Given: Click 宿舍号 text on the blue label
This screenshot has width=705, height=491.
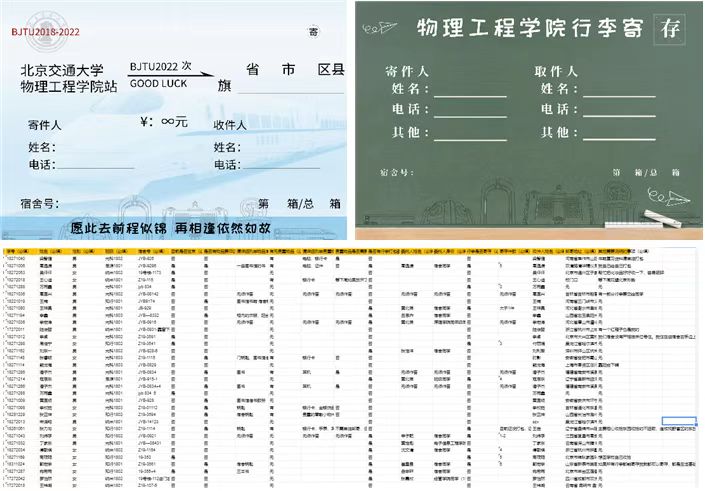Looking at the screenshot, I should pos(40,204).
